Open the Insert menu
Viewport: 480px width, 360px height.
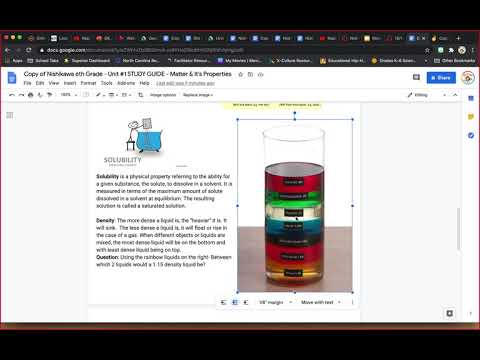pos(70,83)
